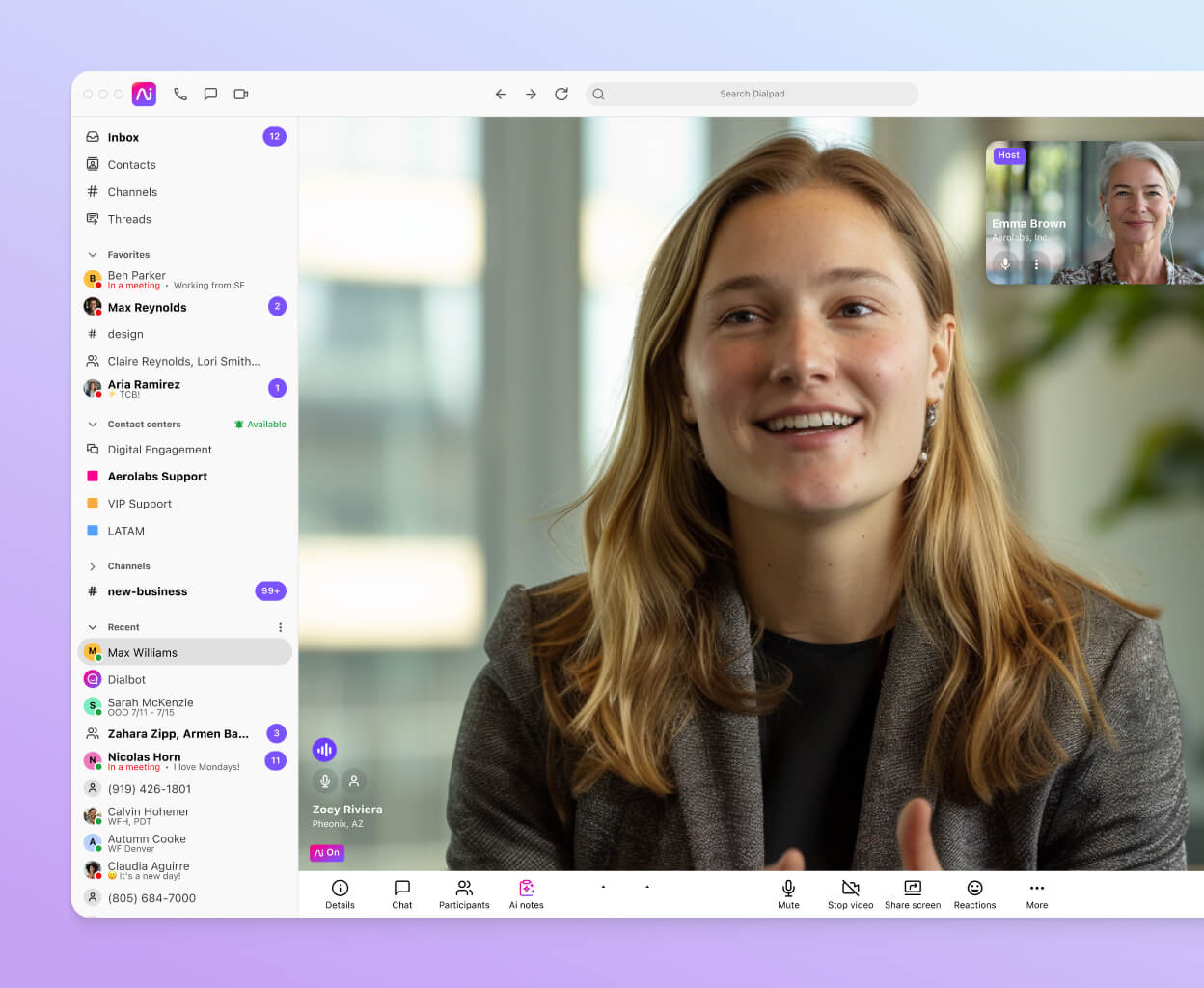
Task: Open meeting Reactions
Action: point(974,892)
